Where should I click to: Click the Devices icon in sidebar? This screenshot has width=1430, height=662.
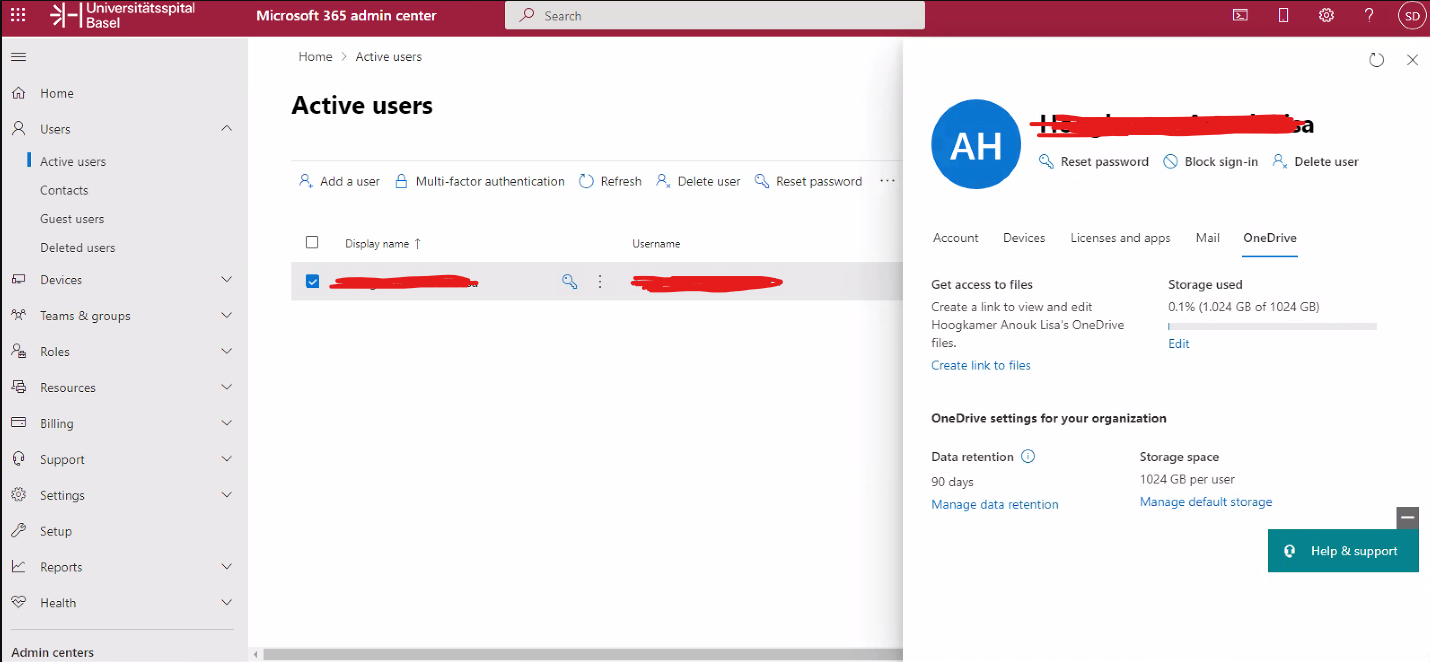coord(18,280)
